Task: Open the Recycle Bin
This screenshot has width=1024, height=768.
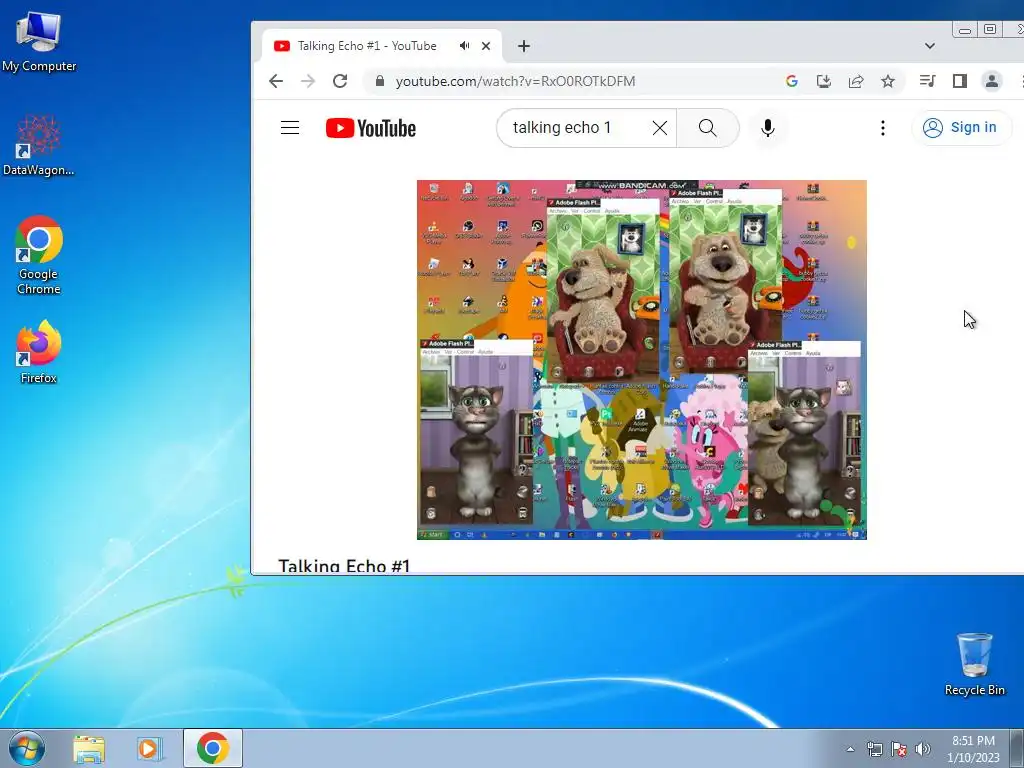Action: tap(974, 664)
